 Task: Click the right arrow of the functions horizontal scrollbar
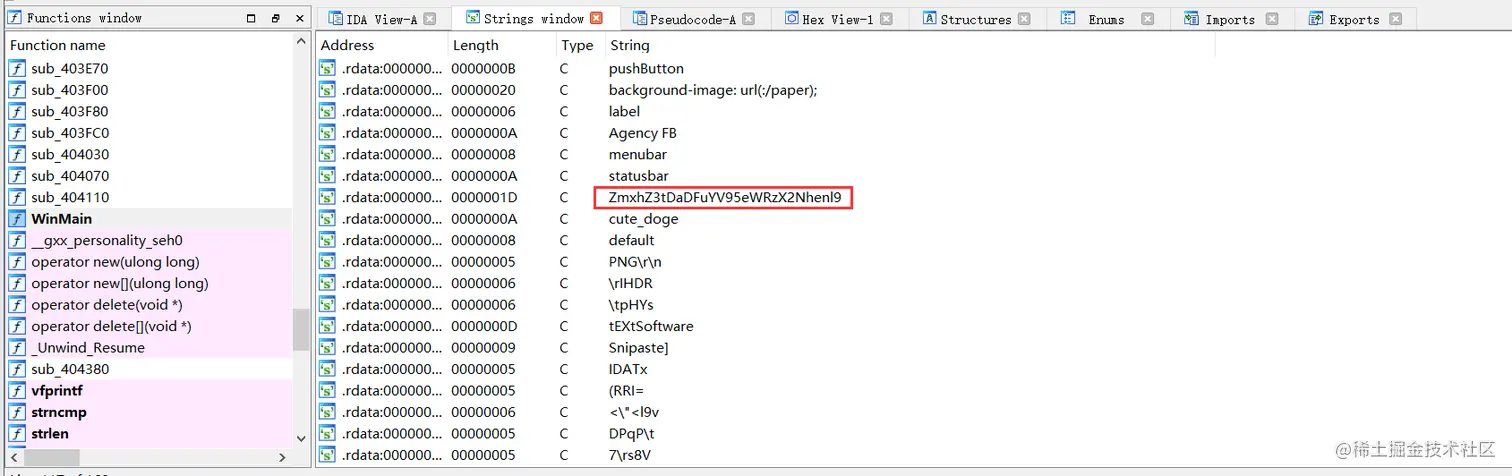[283, 457]
